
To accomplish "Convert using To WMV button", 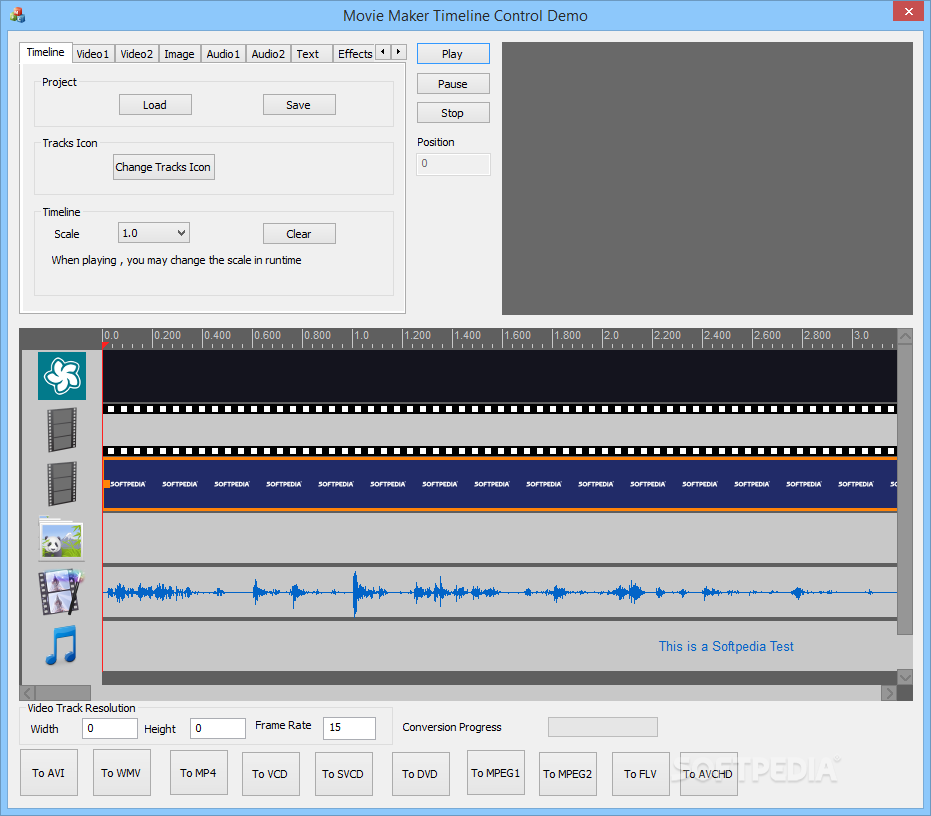I will [122, 773].
